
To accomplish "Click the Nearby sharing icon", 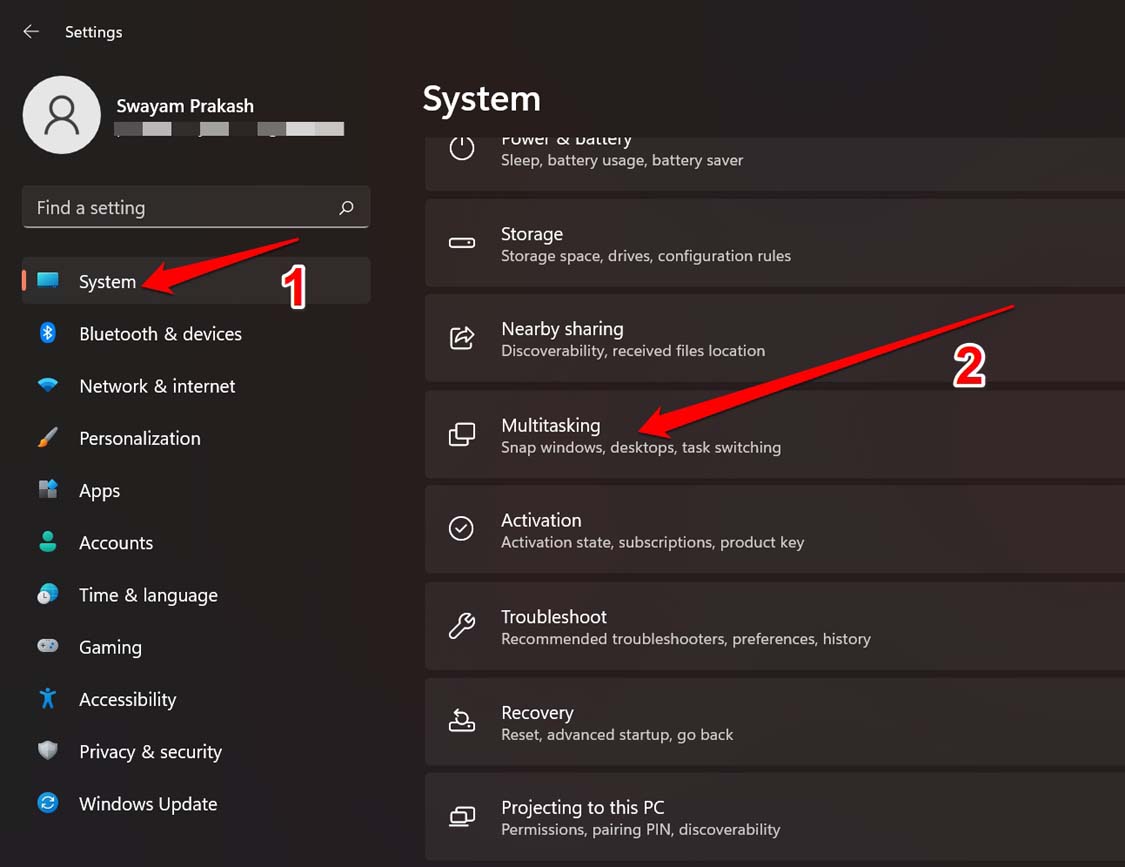I will (461, 338).
